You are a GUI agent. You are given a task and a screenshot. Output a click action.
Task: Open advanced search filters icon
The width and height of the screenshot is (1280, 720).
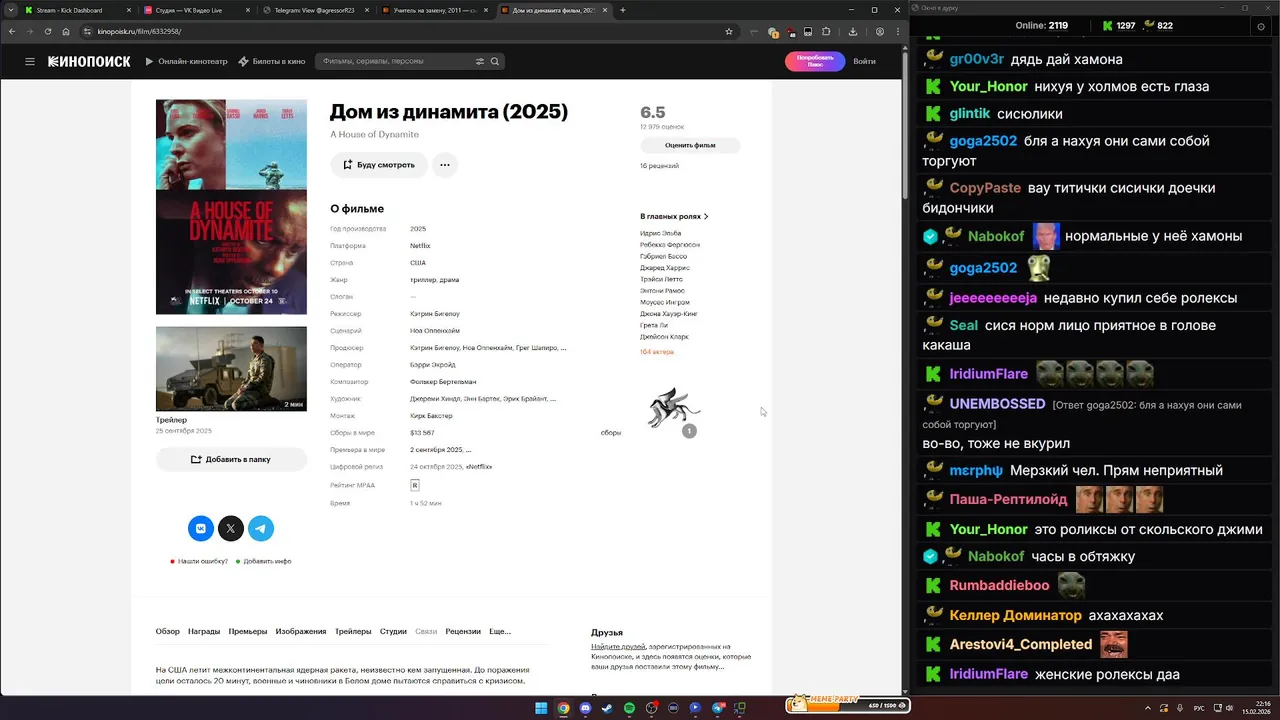pos(480,61)
